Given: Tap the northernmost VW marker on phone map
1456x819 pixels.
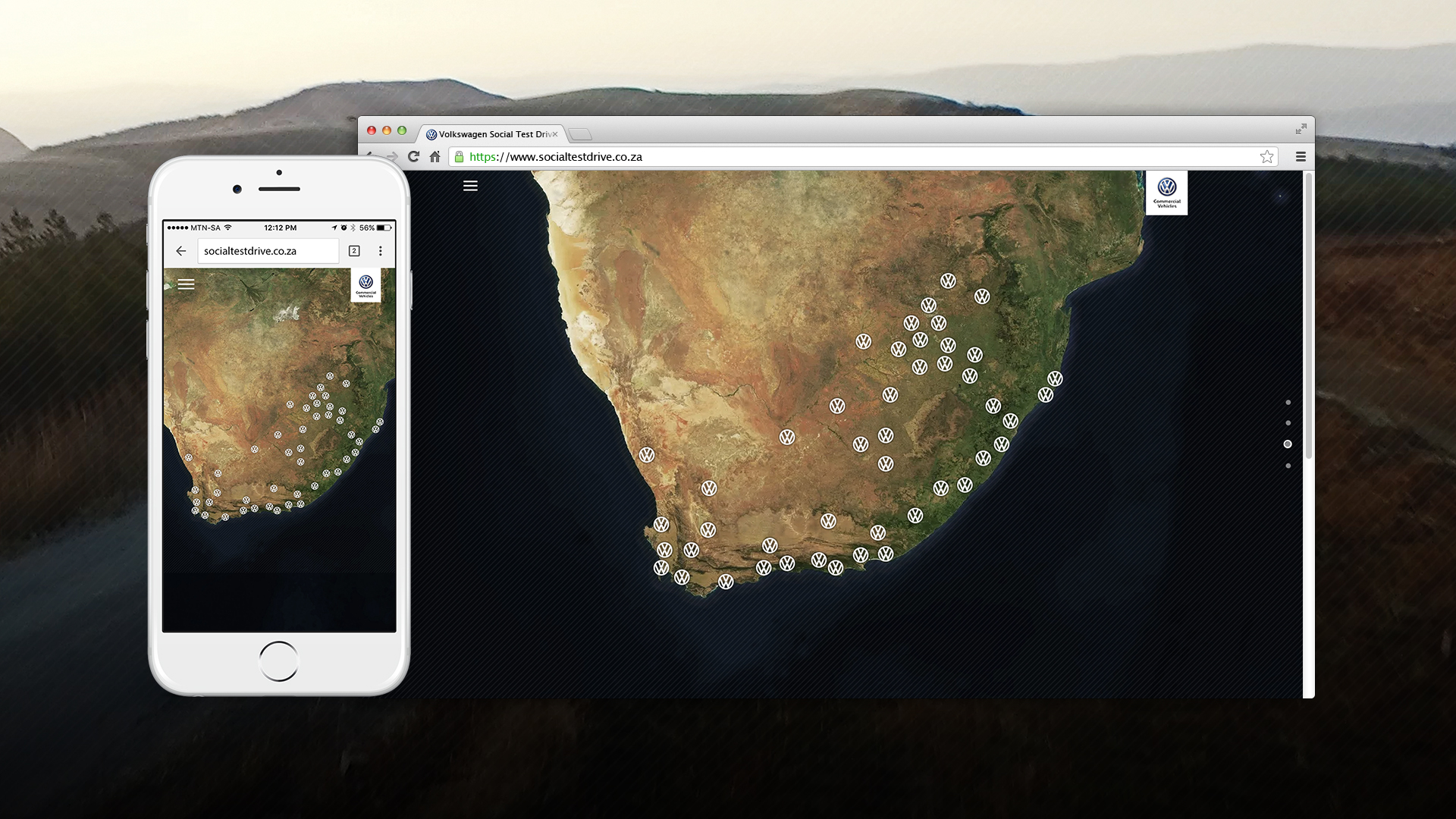Looking at the screenshot, I should pyautogui.click(x=330, y=376).
